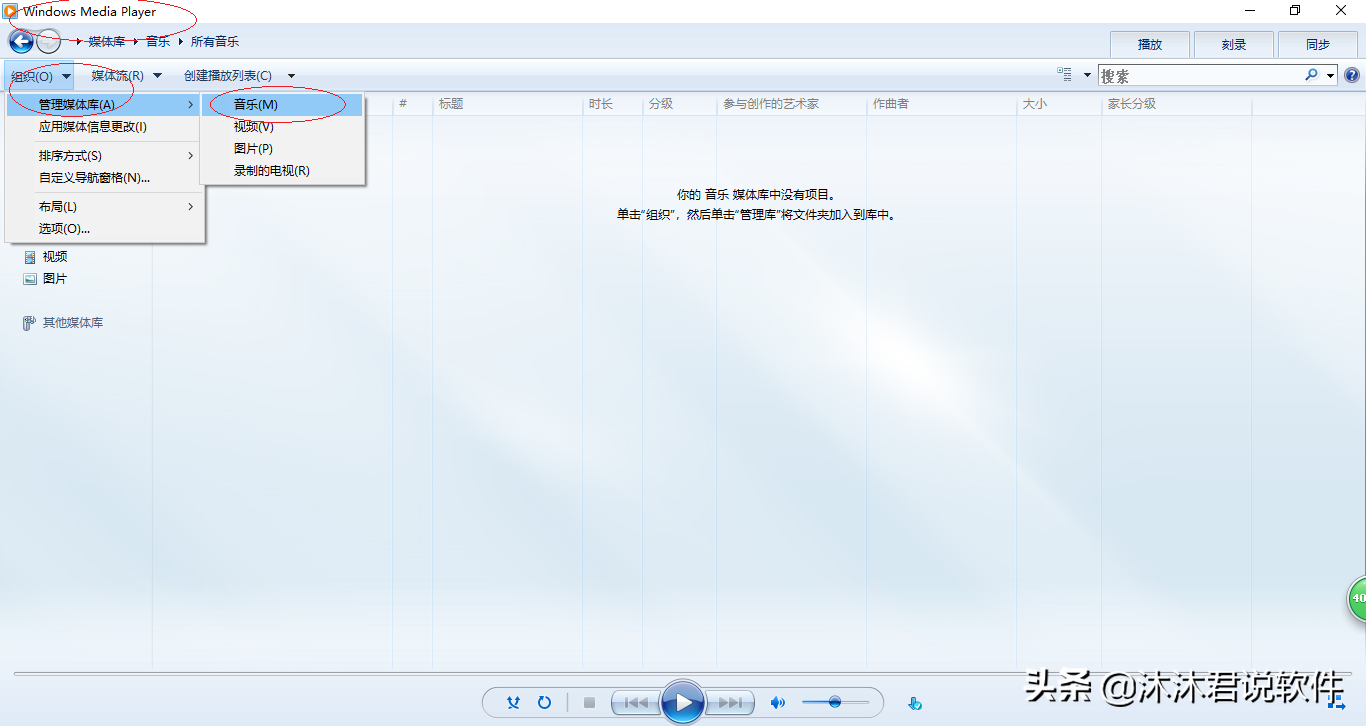Select 图片(P) in the submenu
Image resolution: width=1366 pixels, height=726 pixels.
(x=282, y=149)
